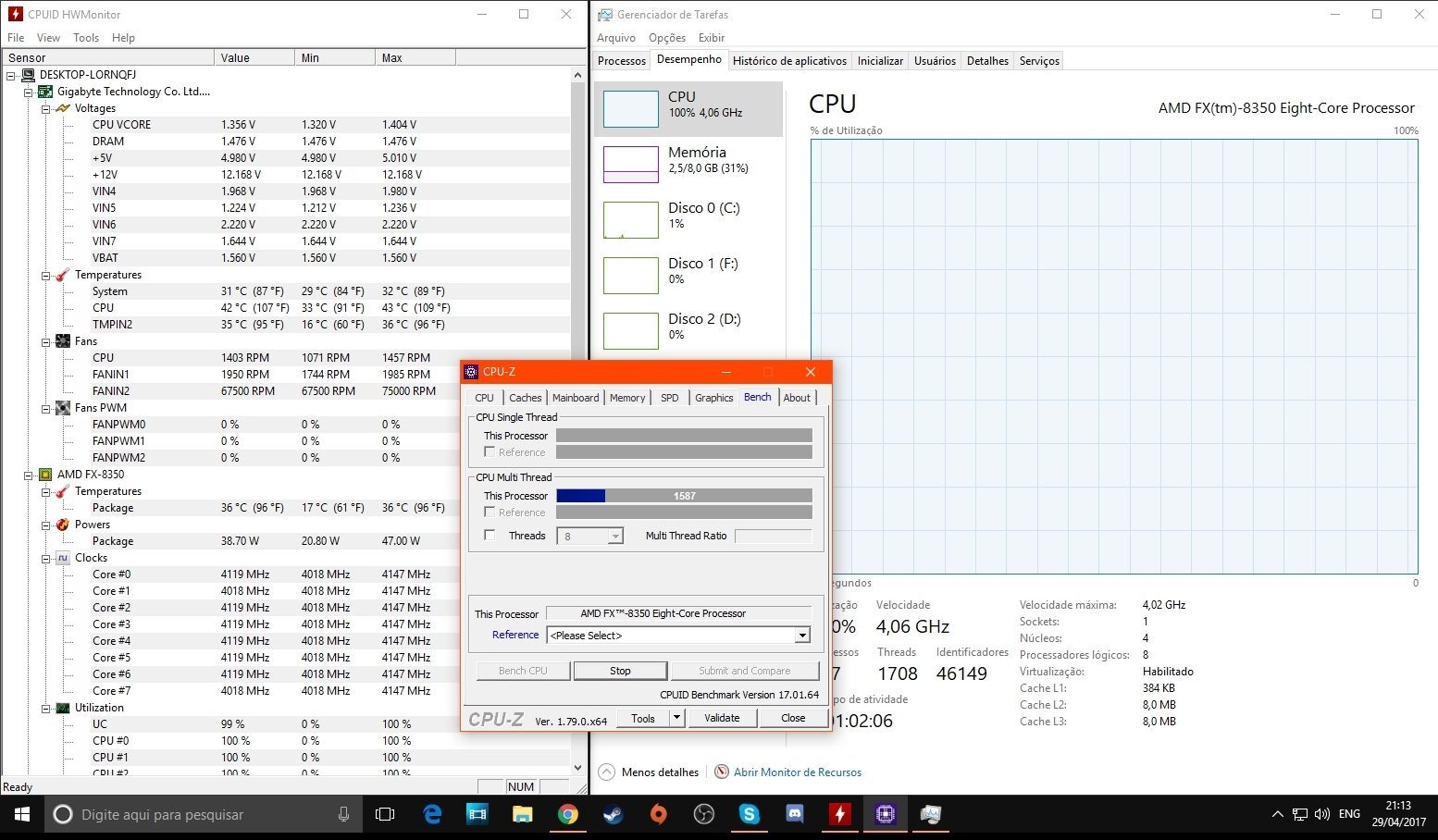Click the taskbar search box
The height and width of the screenshot is (840, 1438).
[202, 815]
